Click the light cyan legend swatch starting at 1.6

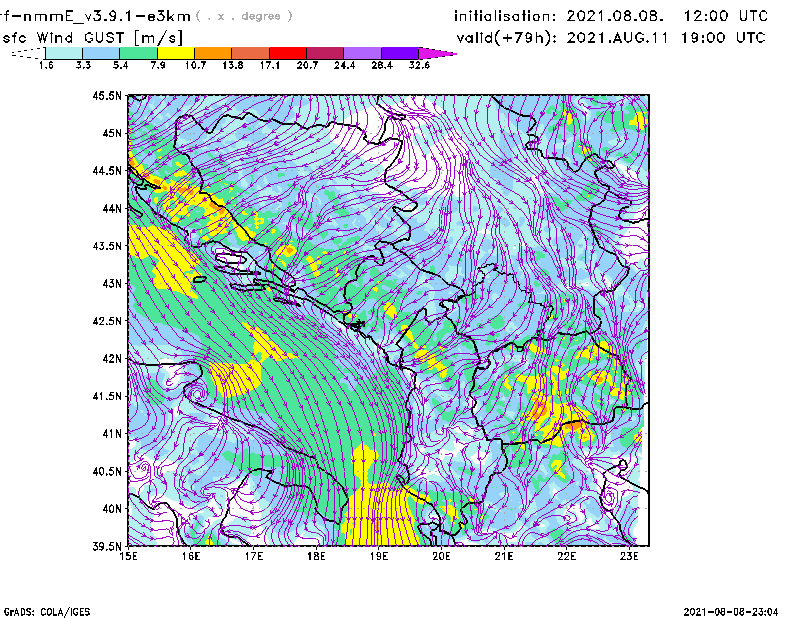pyautogui.click(x=64, y=53)
